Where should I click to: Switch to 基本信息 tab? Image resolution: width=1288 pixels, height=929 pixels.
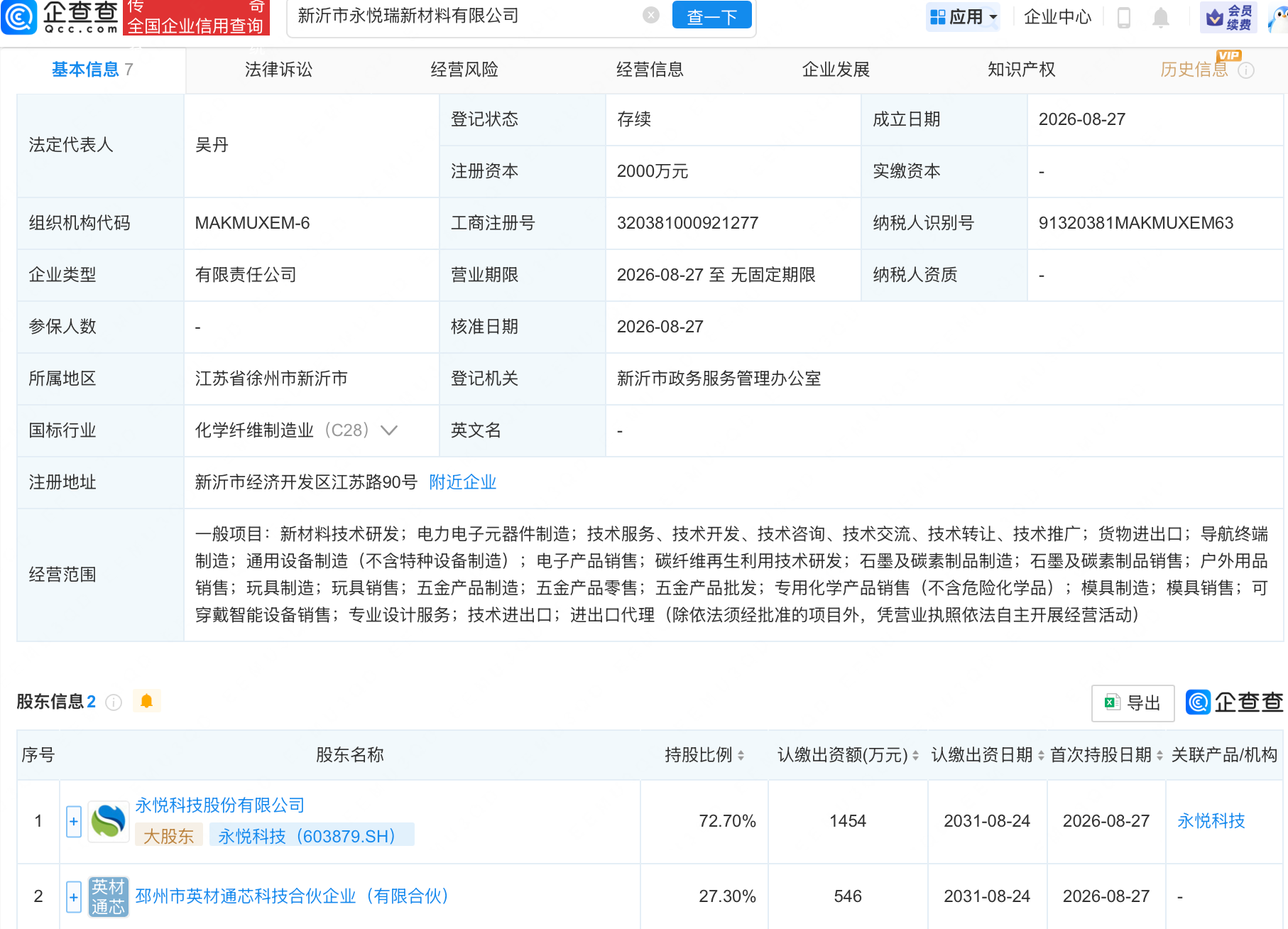point(92,70)
